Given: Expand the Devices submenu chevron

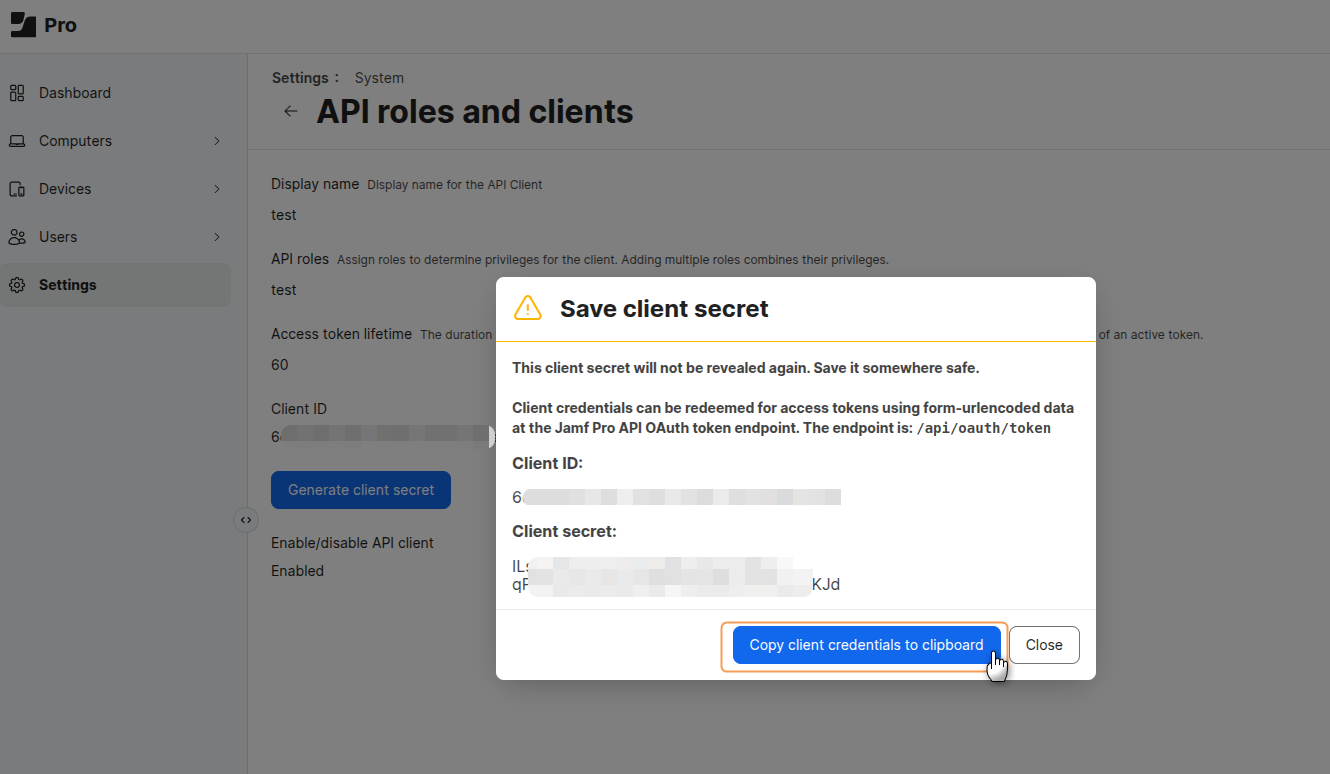Looking at the screenshot, I should tap(217, 189).
